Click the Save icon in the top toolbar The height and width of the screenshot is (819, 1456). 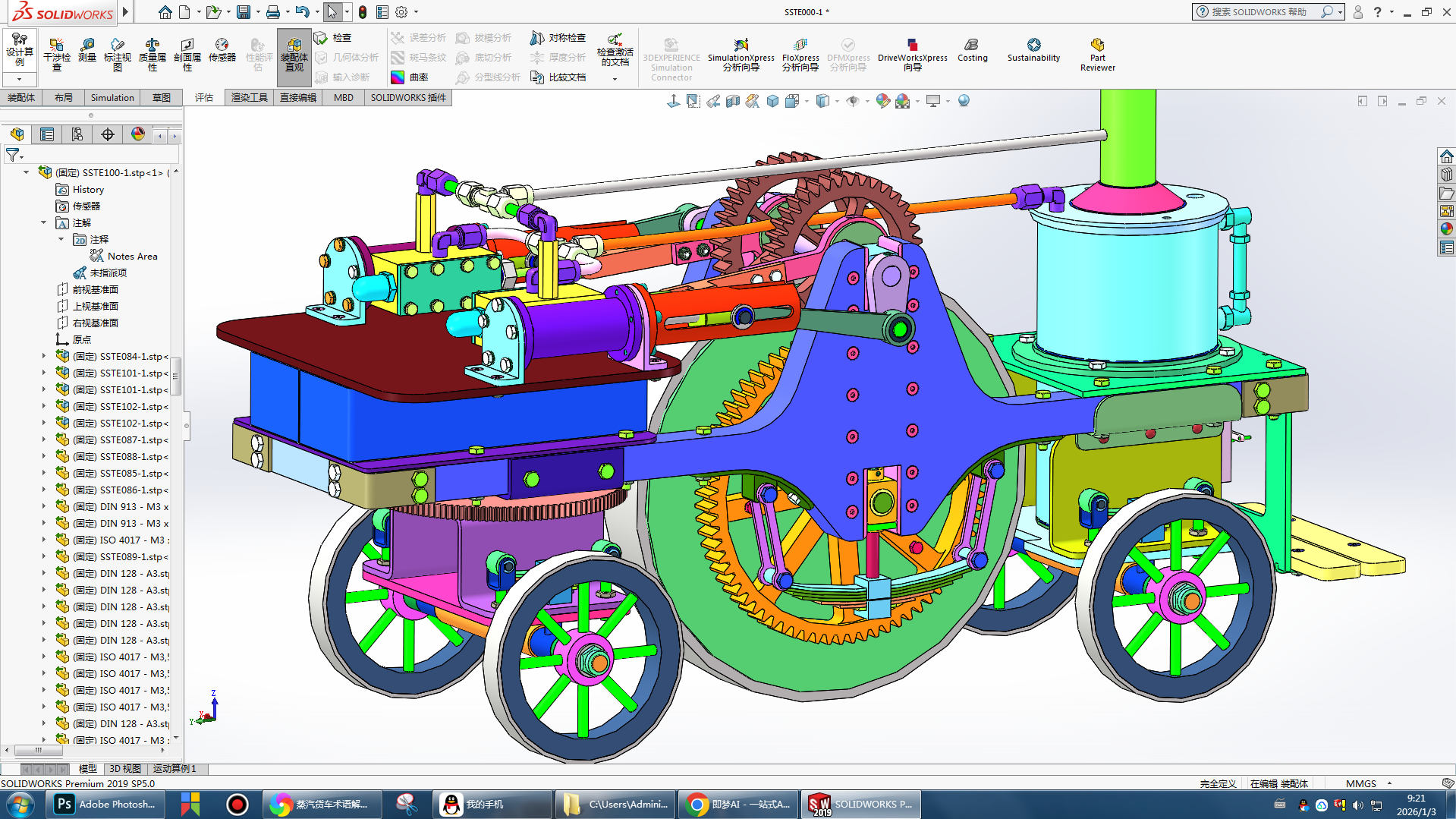244,12
